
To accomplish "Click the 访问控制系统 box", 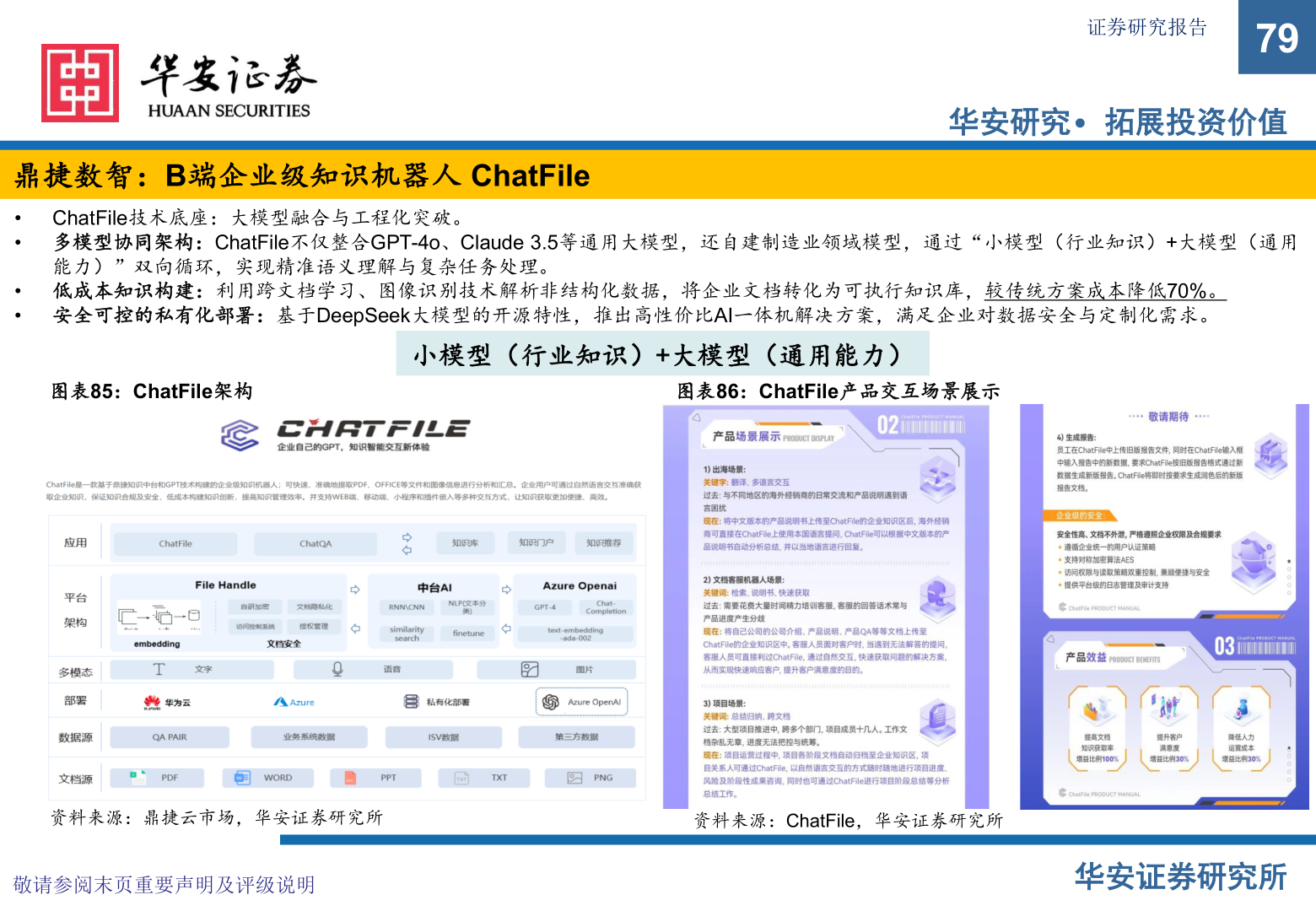I will 255,627.
